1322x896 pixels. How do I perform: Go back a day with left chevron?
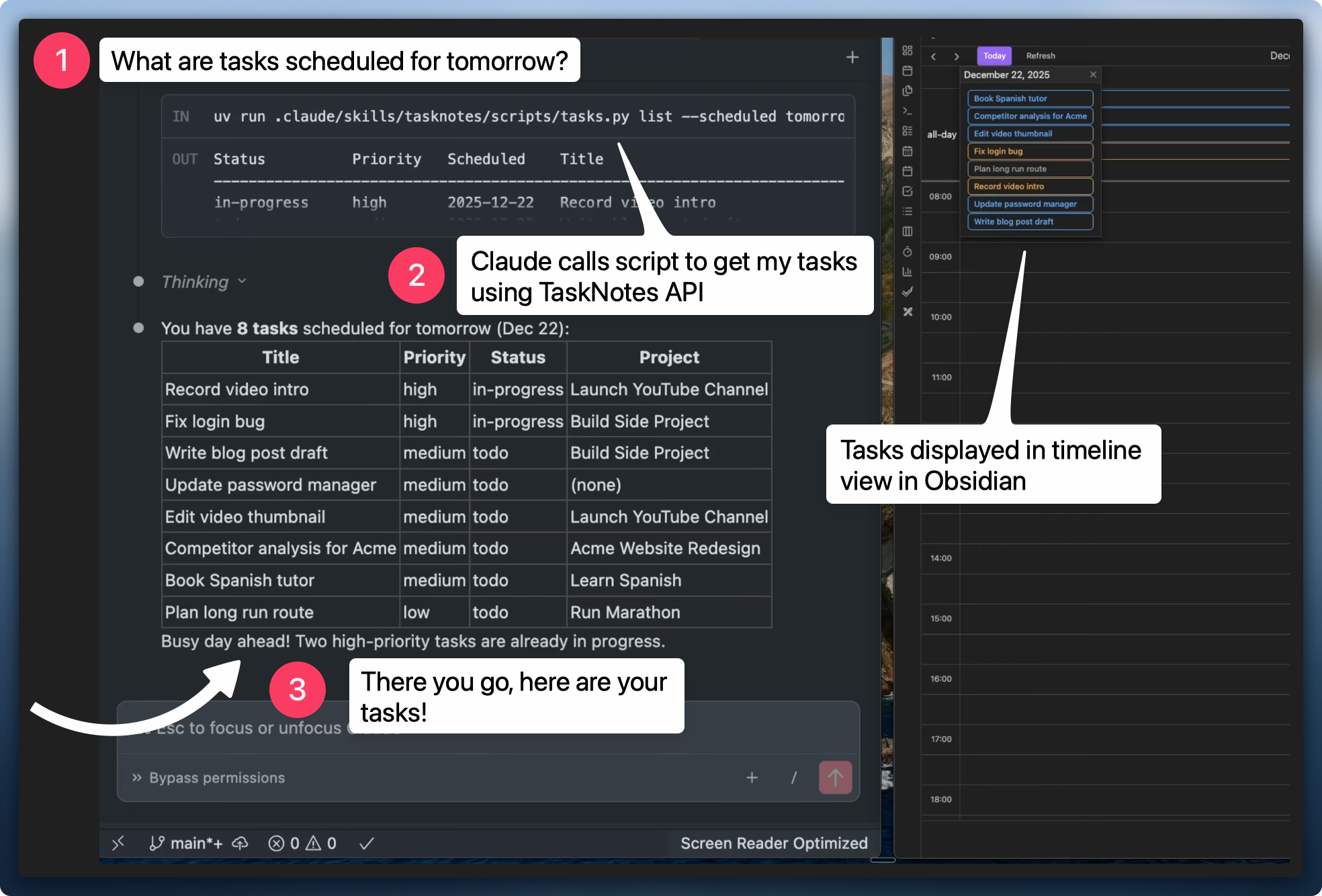pyautogui.click(x=933, y=56)
